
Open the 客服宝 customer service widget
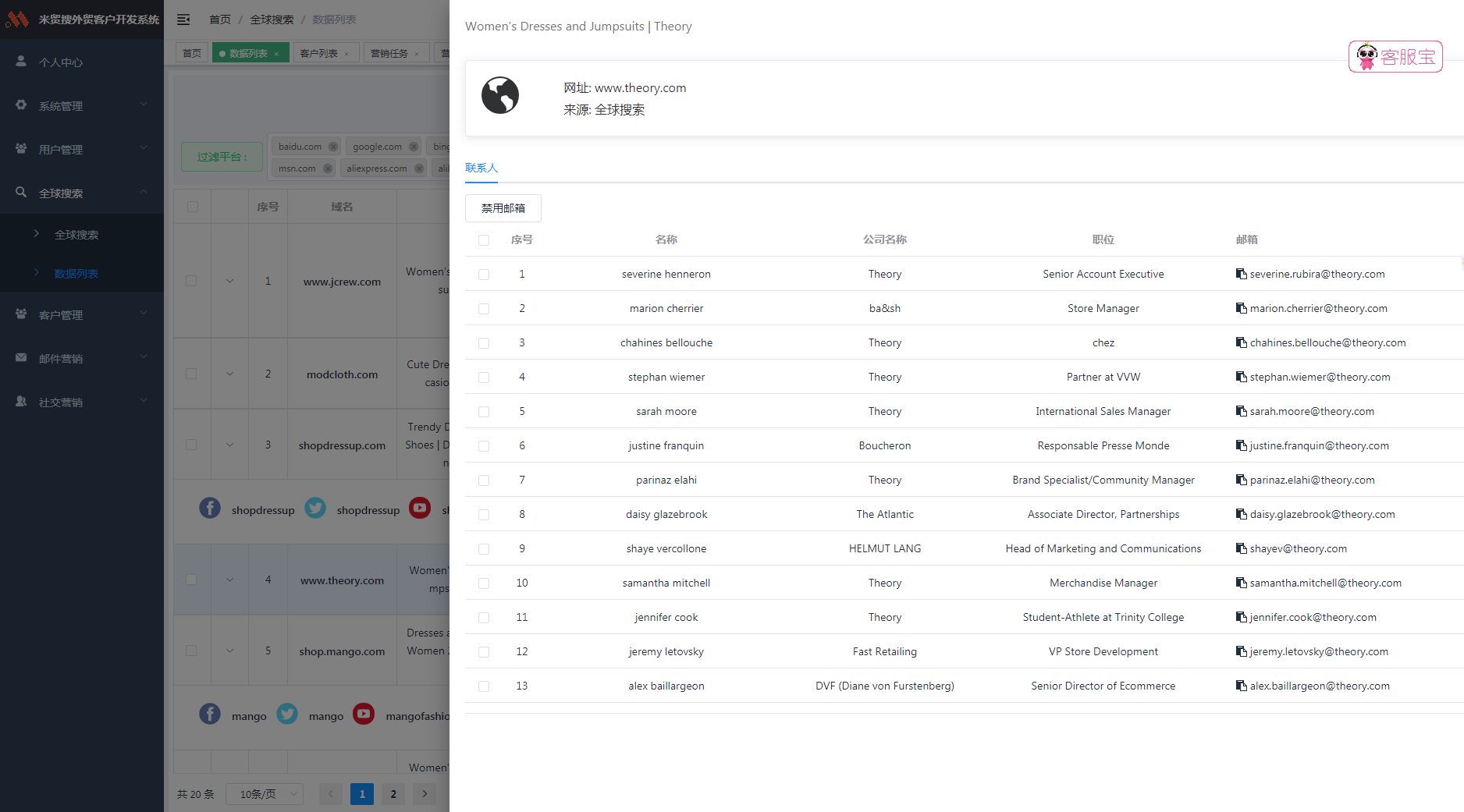click(x=1395, y=57)
